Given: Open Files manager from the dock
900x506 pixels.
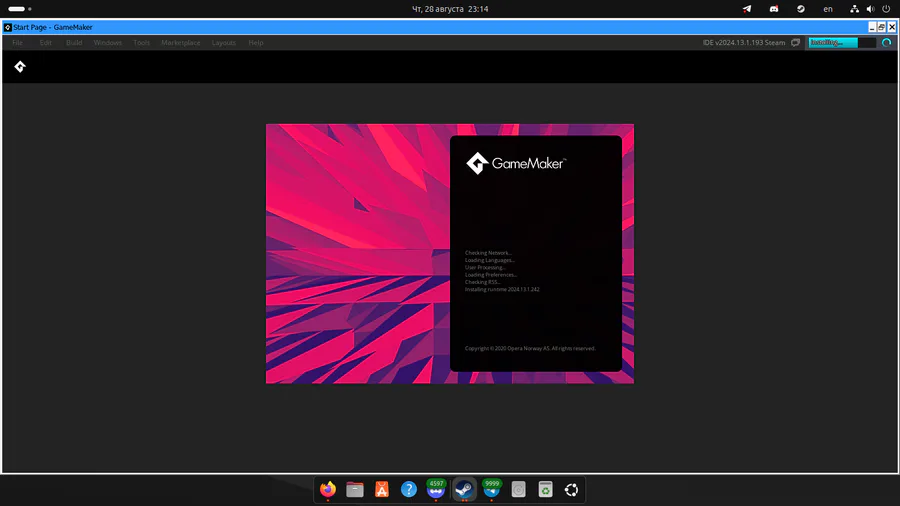Looking at the screenshot, I should point(355,489).
